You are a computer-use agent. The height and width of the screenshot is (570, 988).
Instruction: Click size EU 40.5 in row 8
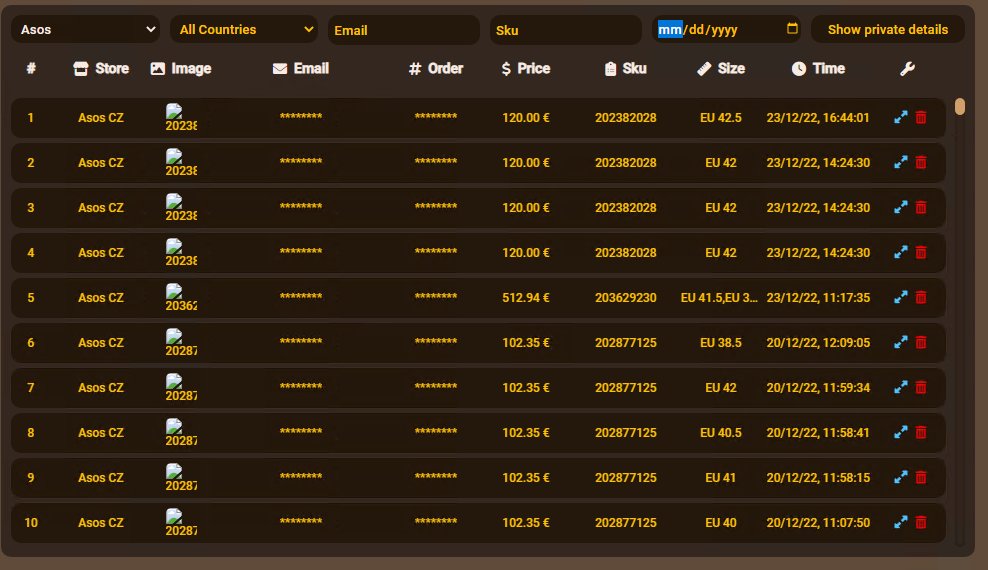click(721, 433)
